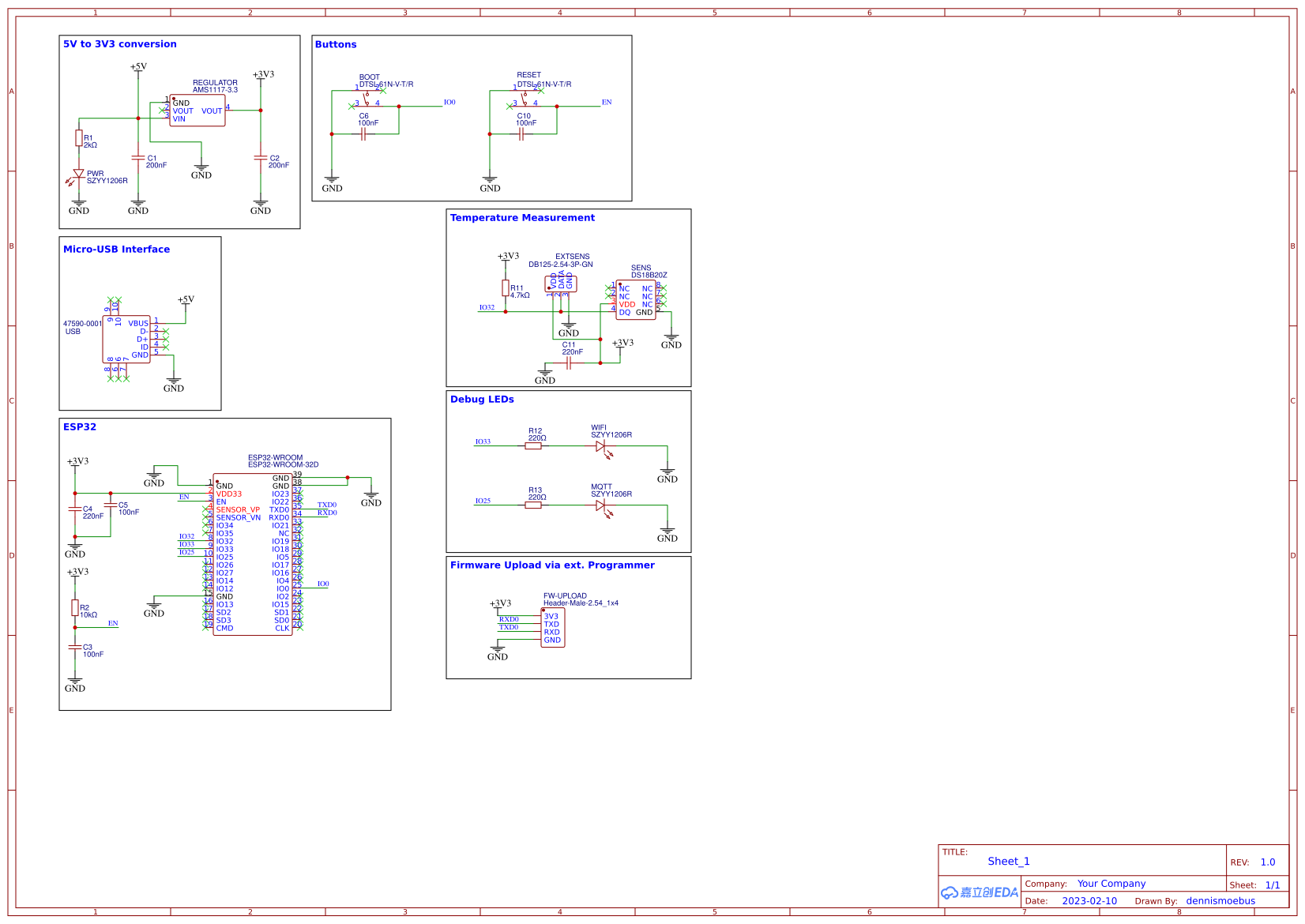Click the EN net label near ESP32
The width and height of the screenshot is (1305, 924).
pyautogui.click(x=182, y=498)
